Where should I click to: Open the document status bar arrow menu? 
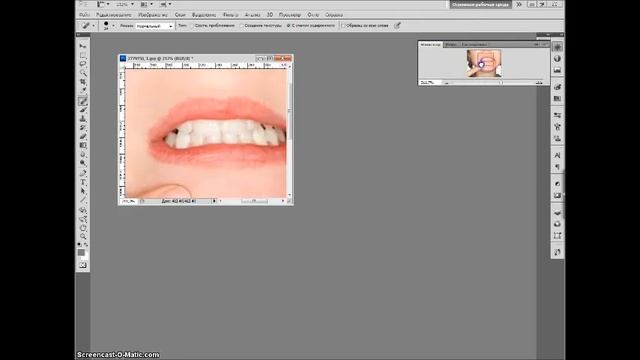(x=214, y=201)
